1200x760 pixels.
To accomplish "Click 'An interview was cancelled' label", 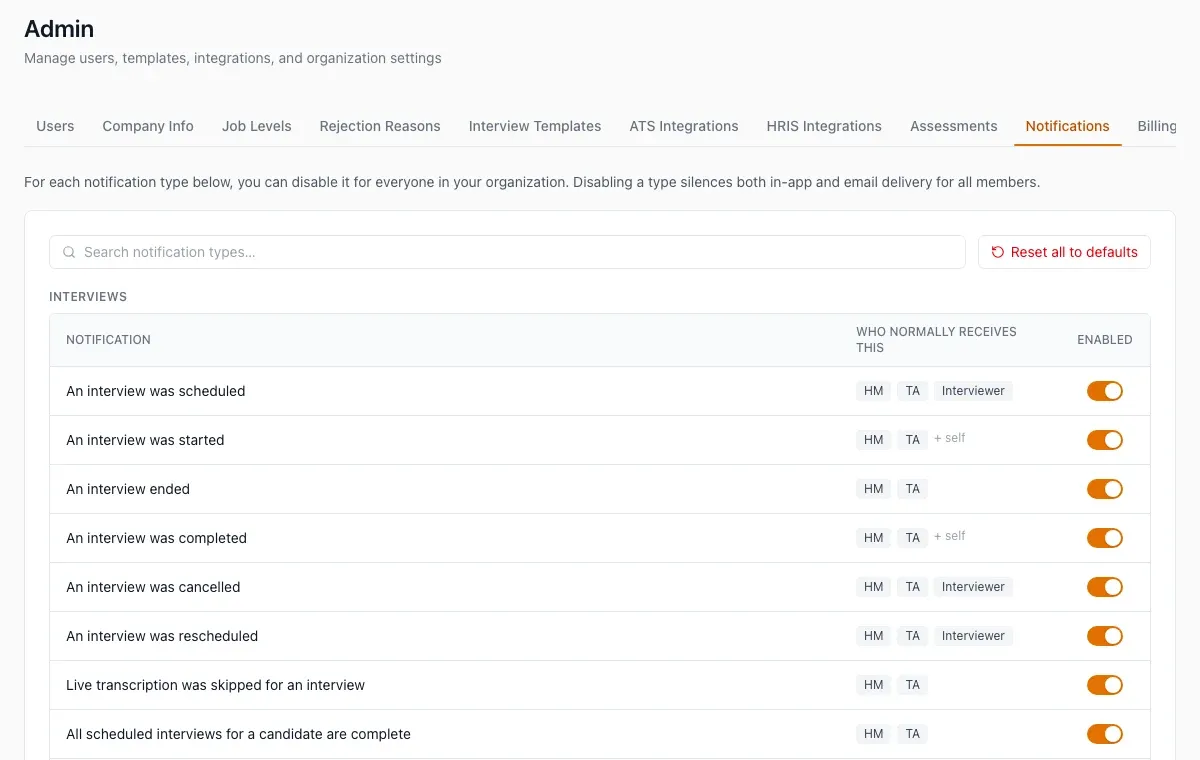I will (x=153, y=587).
